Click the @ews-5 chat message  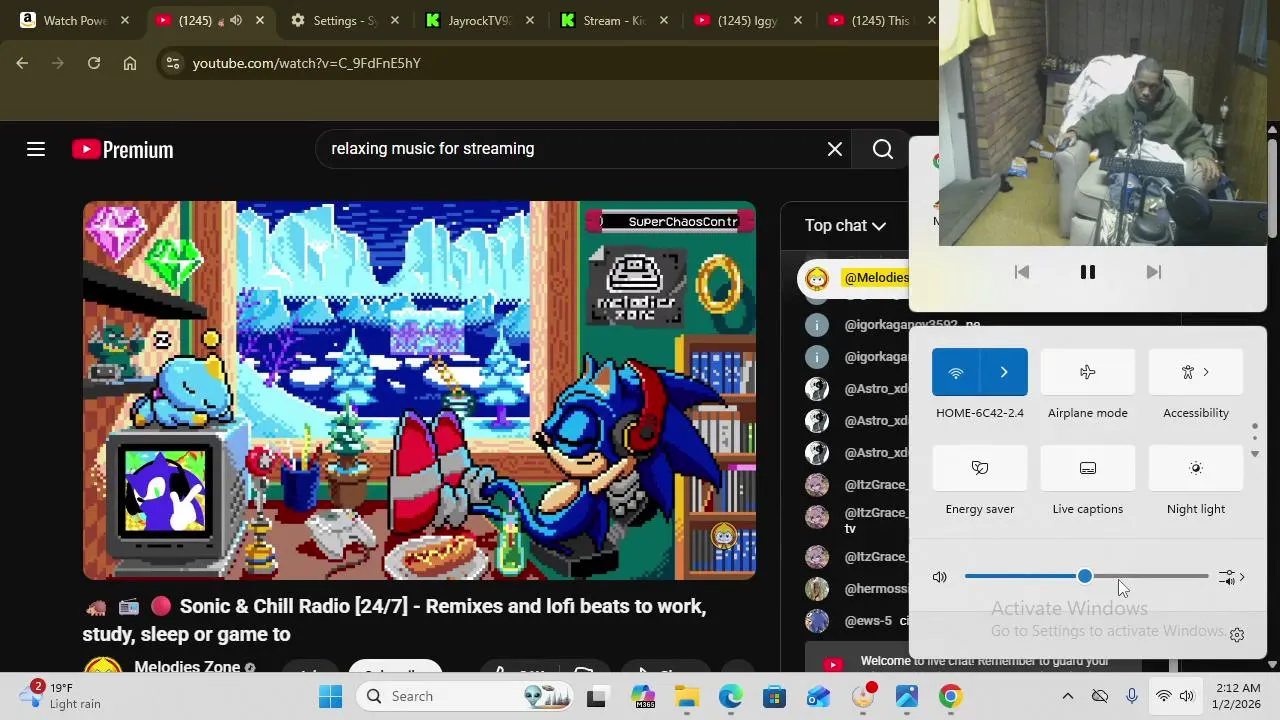(x=856, y=621)
